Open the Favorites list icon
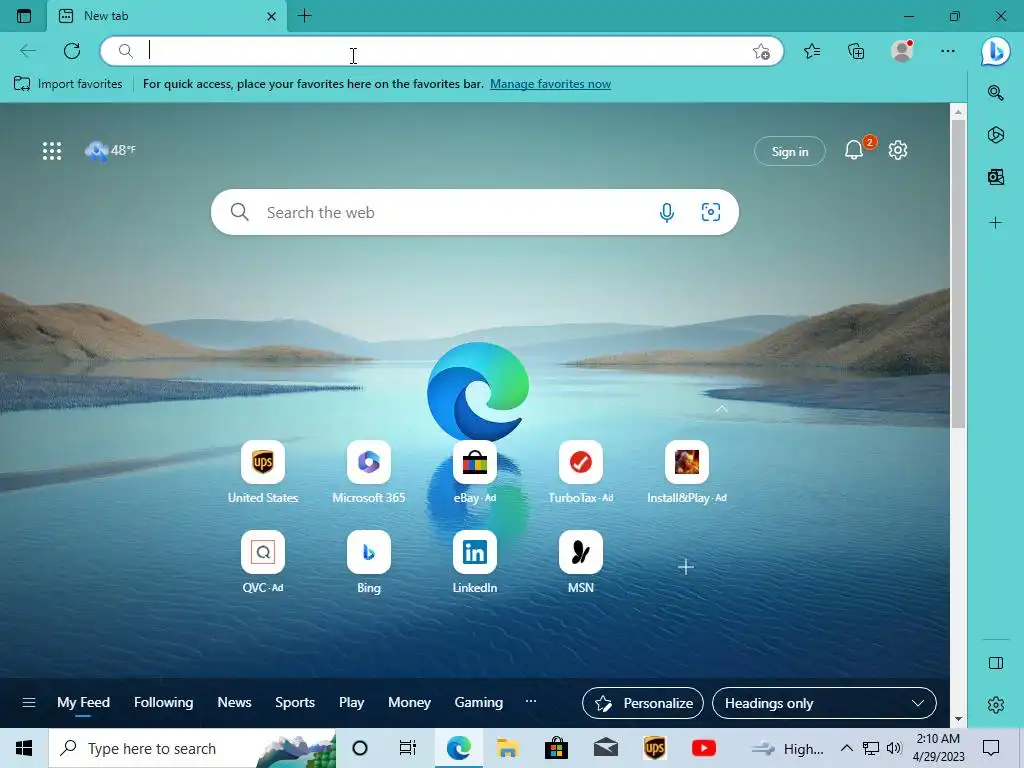Viewport: 1024px width, 768px height. click(812, 51)
